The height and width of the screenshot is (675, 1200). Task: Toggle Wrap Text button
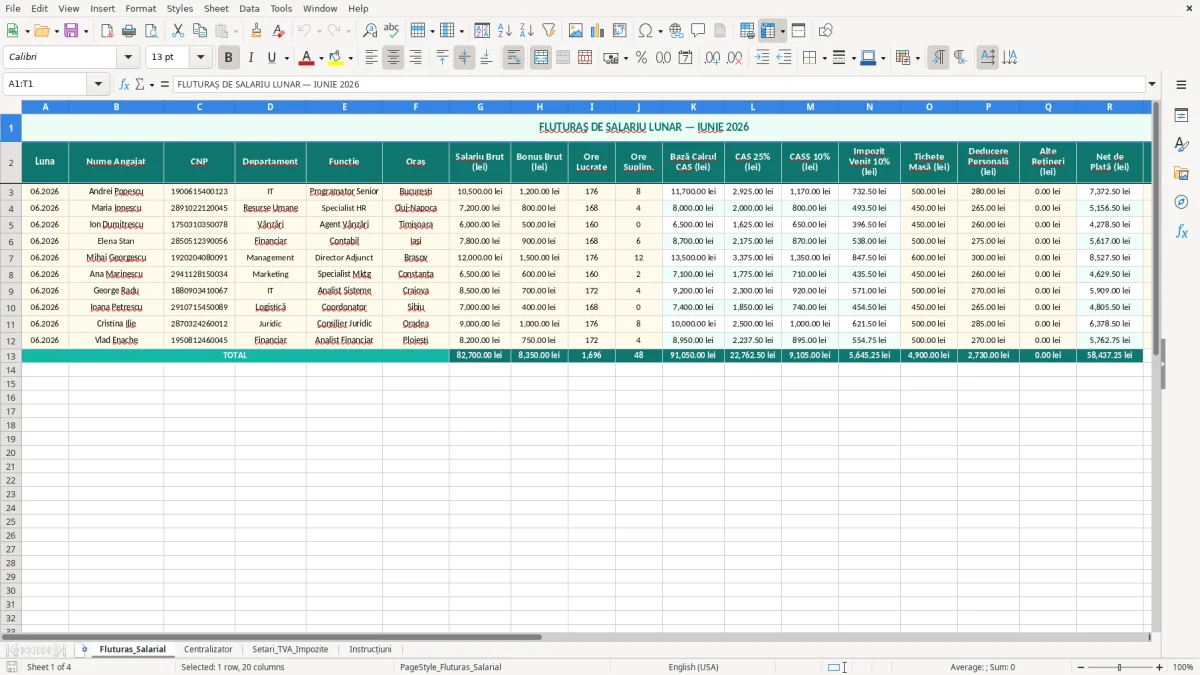514,58
